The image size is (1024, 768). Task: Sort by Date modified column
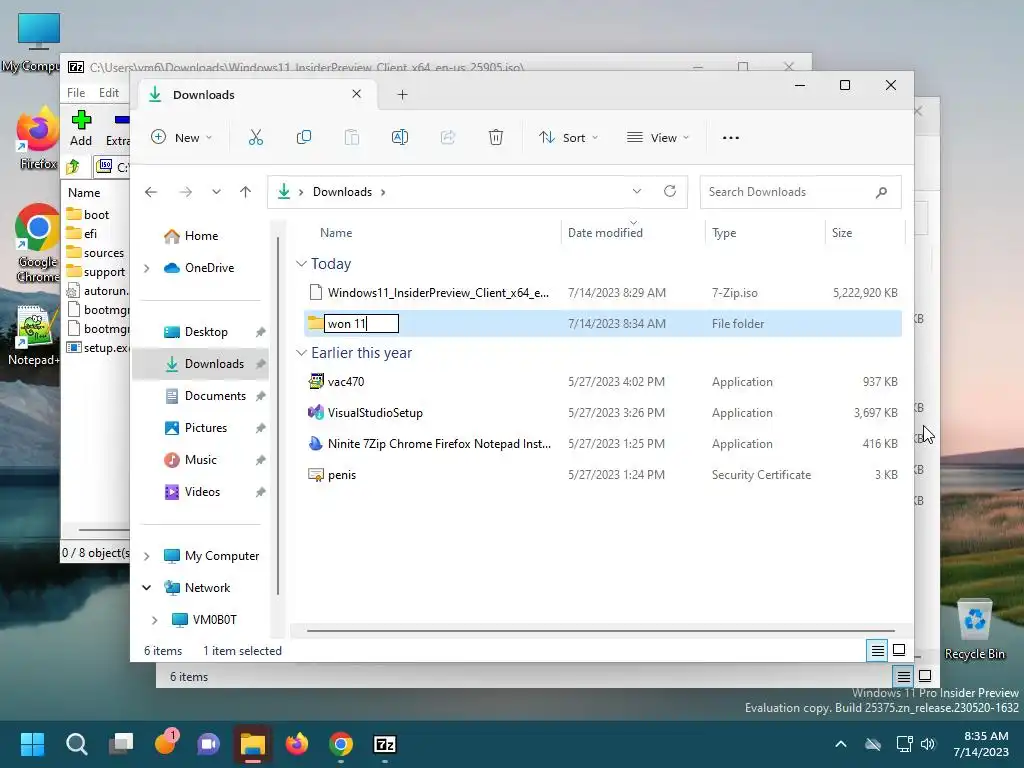coord(605,232)
